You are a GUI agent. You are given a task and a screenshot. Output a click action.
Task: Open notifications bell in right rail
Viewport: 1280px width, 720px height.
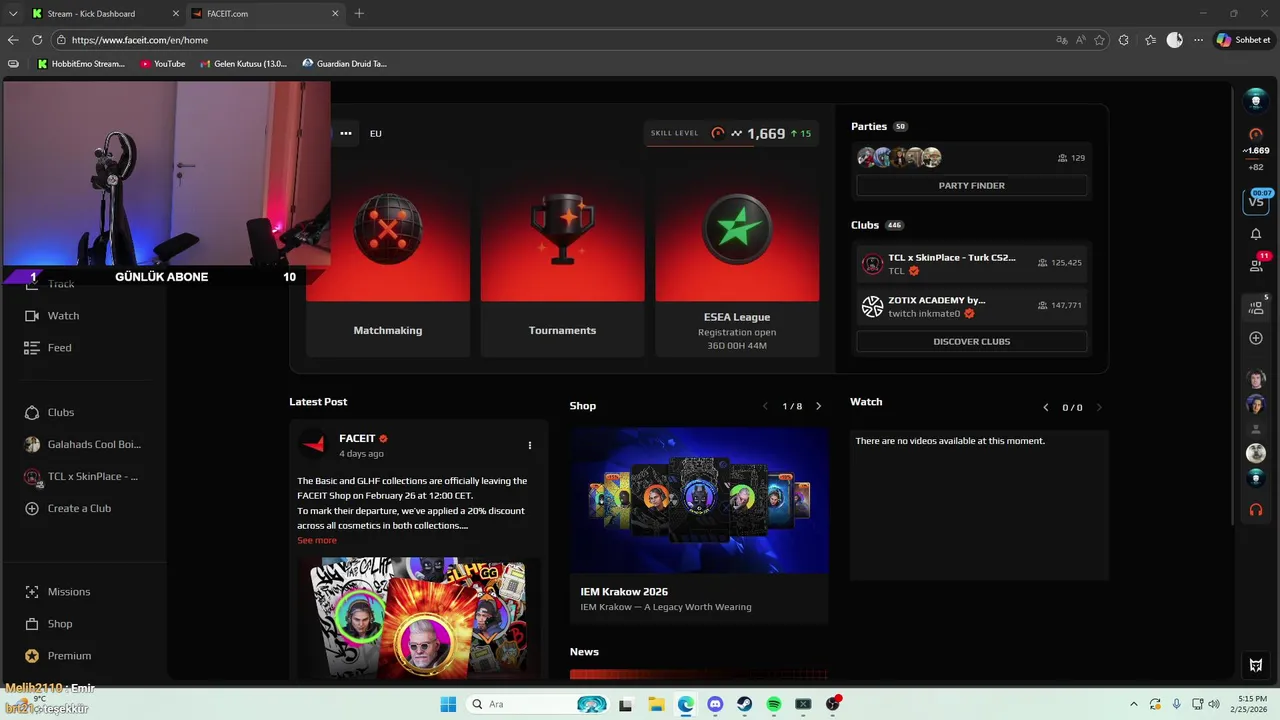(1256, 234)
